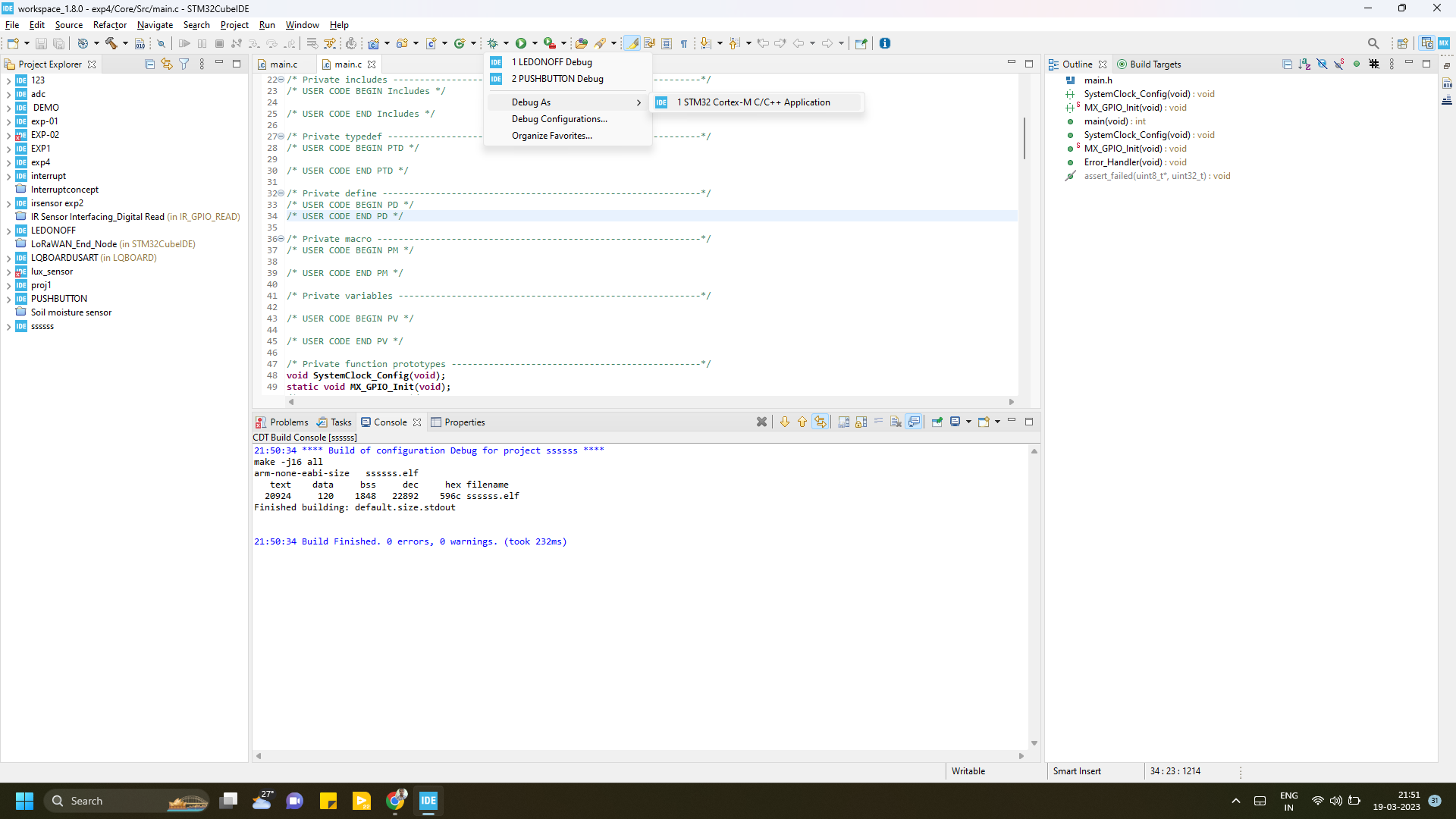The width and height of the screenshot is (1456, 819).
Task: Sort the Outline view alphabetically
Action: tap(1305, 64)
